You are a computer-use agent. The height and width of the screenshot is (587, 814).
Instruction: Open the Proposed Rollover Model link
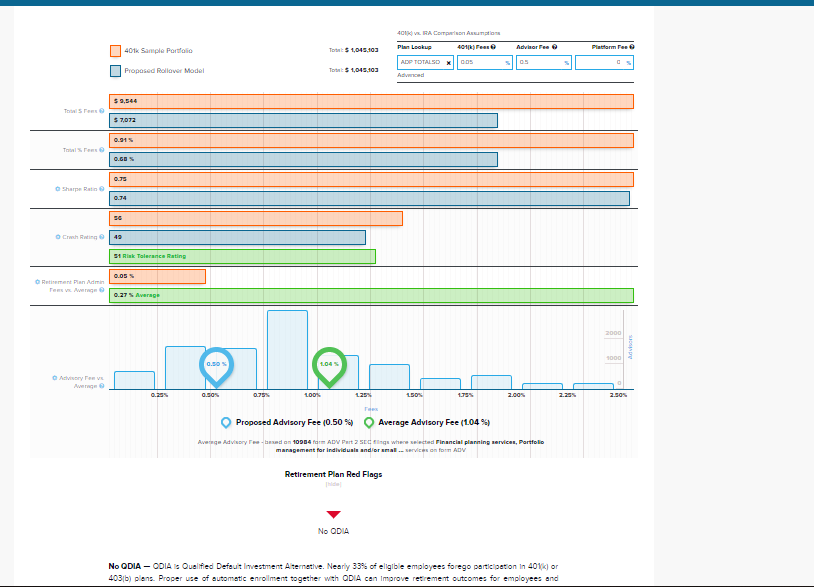tap(164, 71)
